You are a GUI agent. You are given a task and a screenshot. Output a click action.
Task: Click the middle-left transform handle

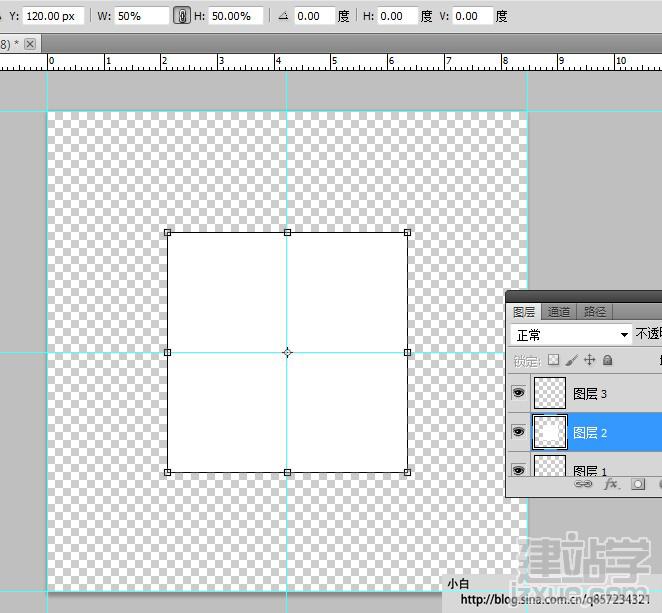(167, 353)
